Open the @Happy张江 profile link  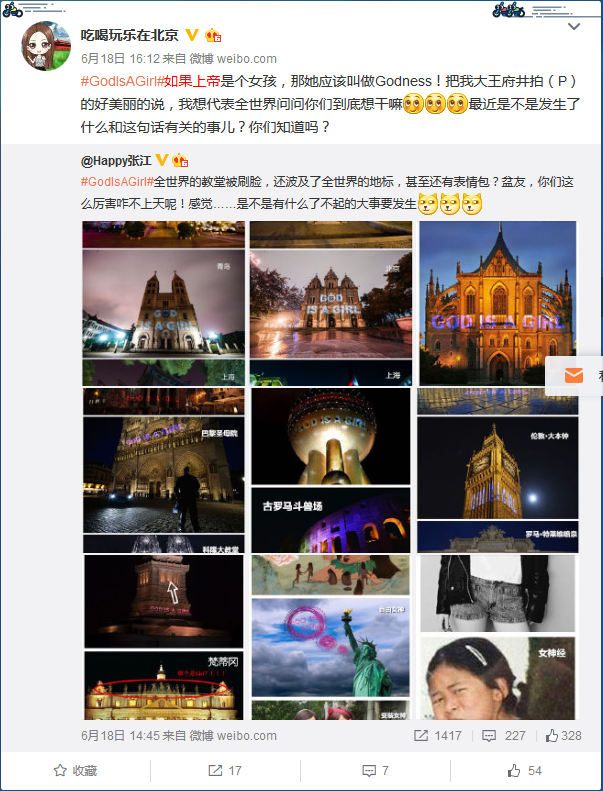point(116,160)
